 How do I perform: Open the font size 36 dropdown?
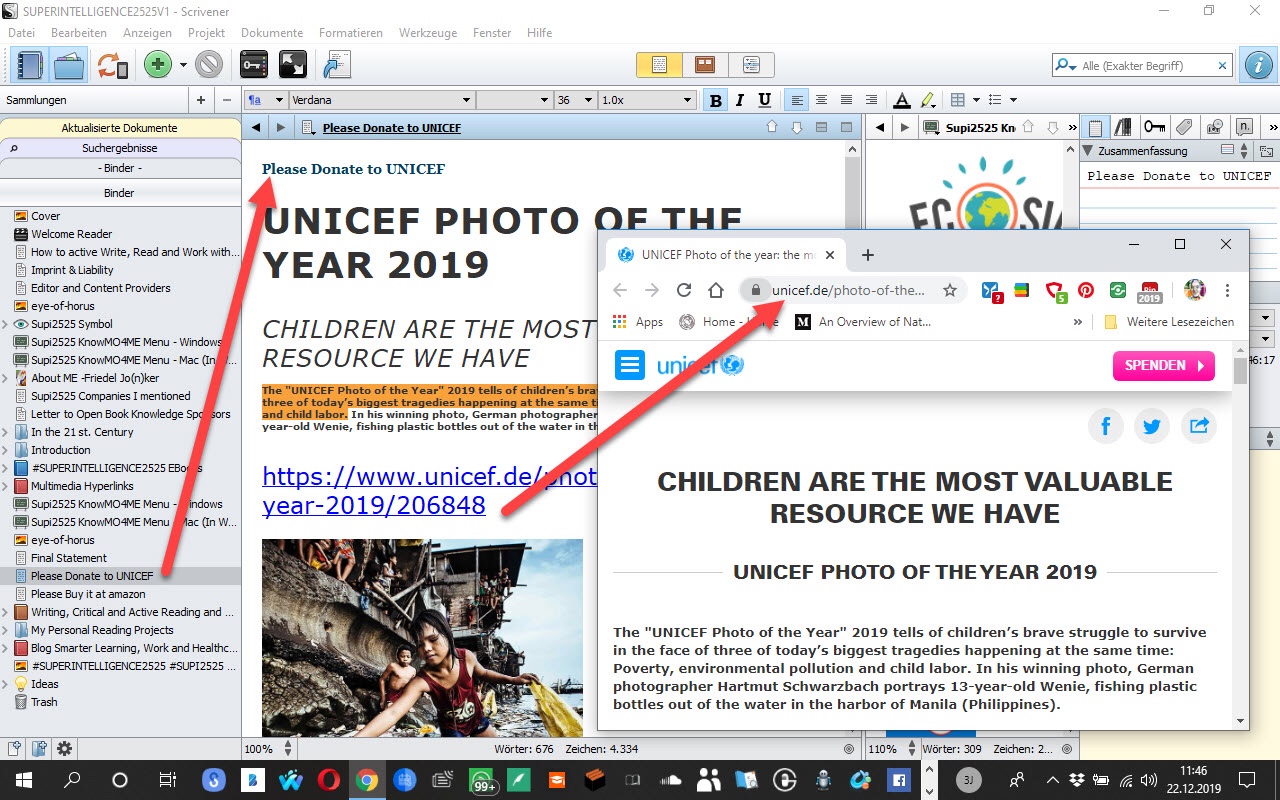[575, 100]
